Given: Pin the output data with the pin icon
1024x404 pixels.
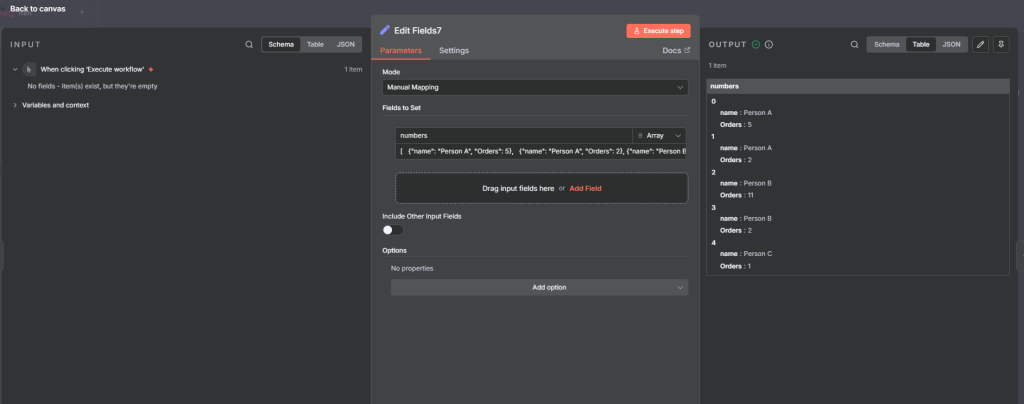Looking at the screenshot, I should click(x=1001, y=45).
